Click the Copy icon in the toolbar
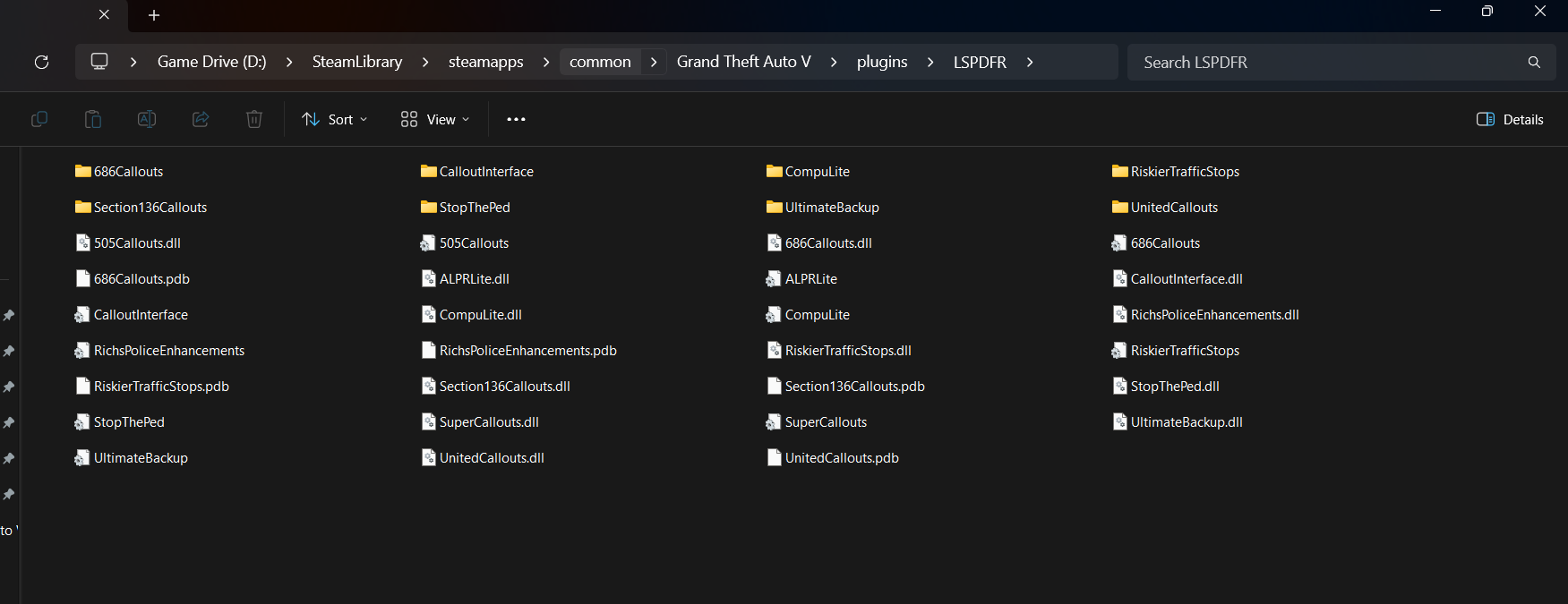The height and width of the screenshot is (604, 1568). [x=39, y=119]
